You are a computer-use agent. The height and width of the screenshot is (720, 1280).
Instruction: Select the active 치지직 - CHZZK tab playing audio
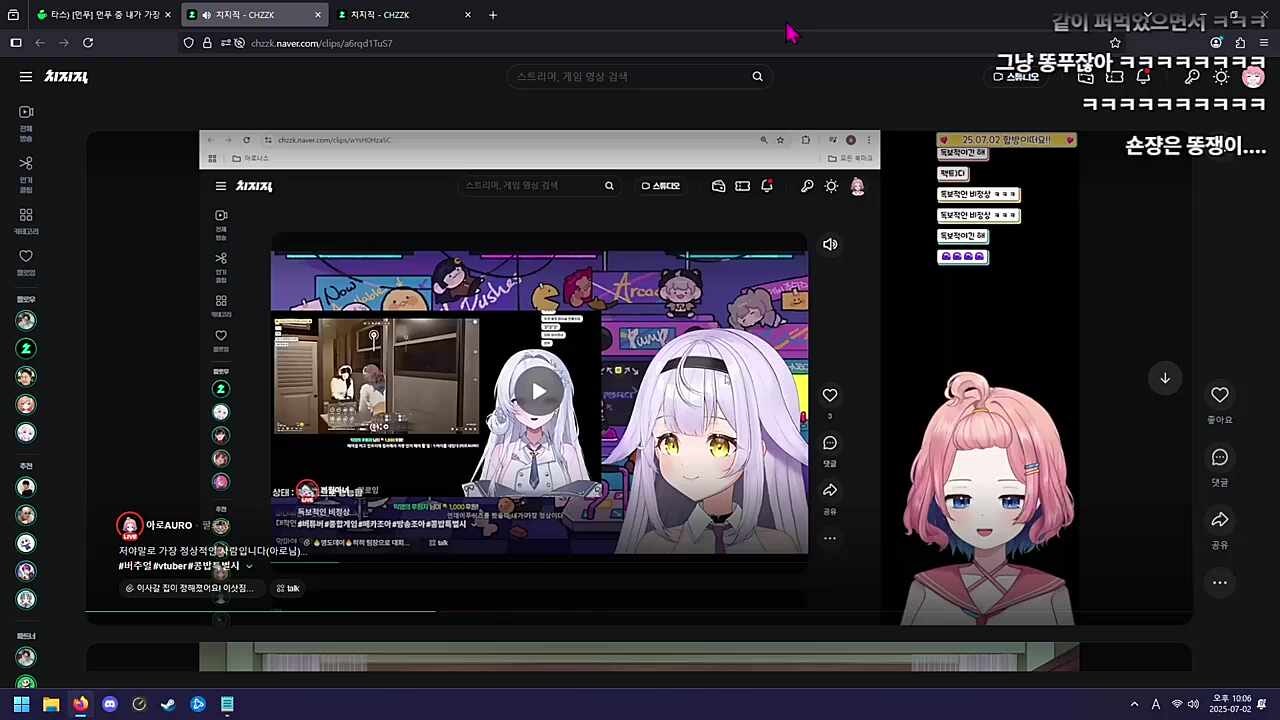[x=255, y=15]
